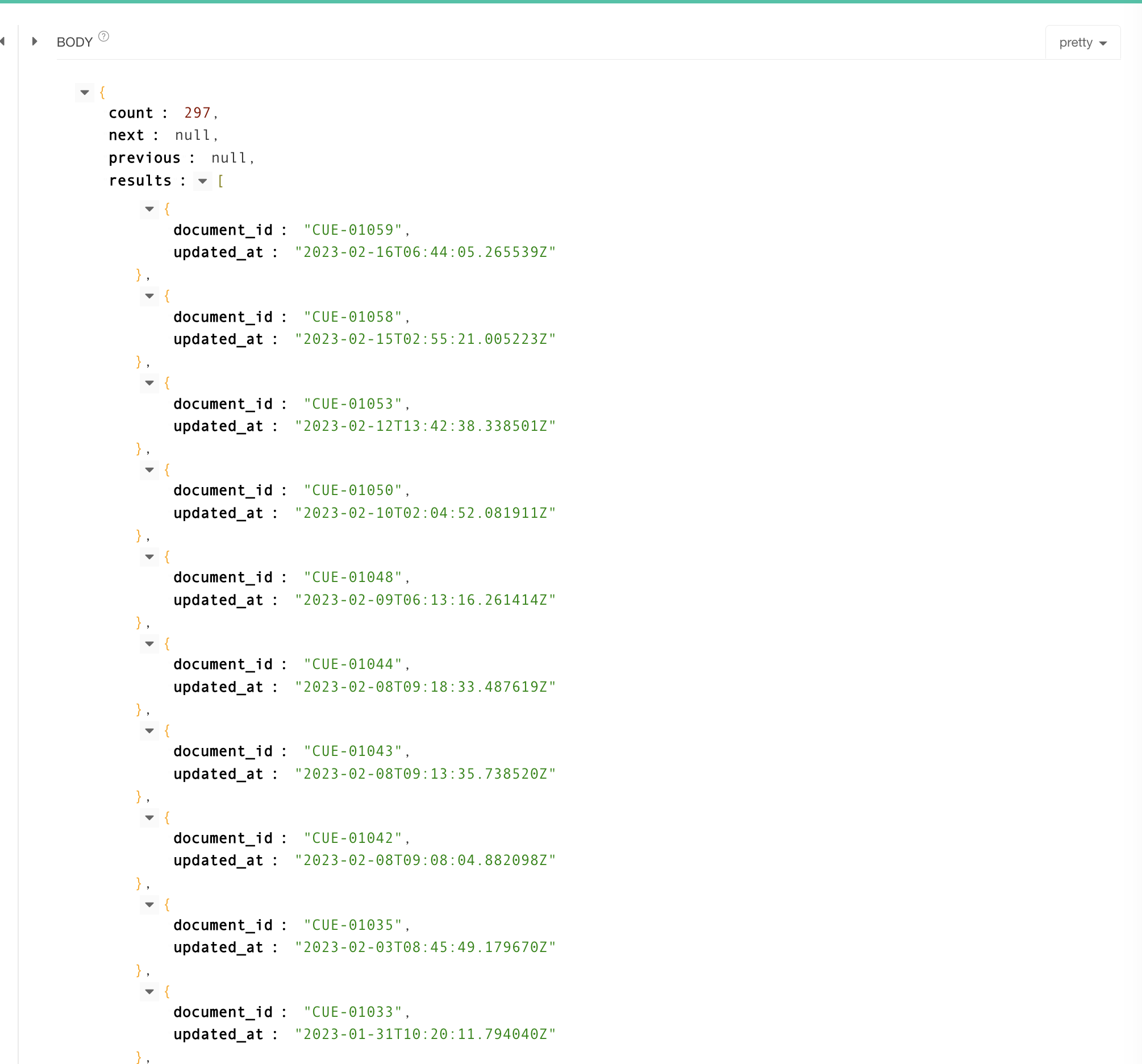Viewport: 1142px width, 1064px height.
Task: Collapse the results array
Action: coord(202,181)
